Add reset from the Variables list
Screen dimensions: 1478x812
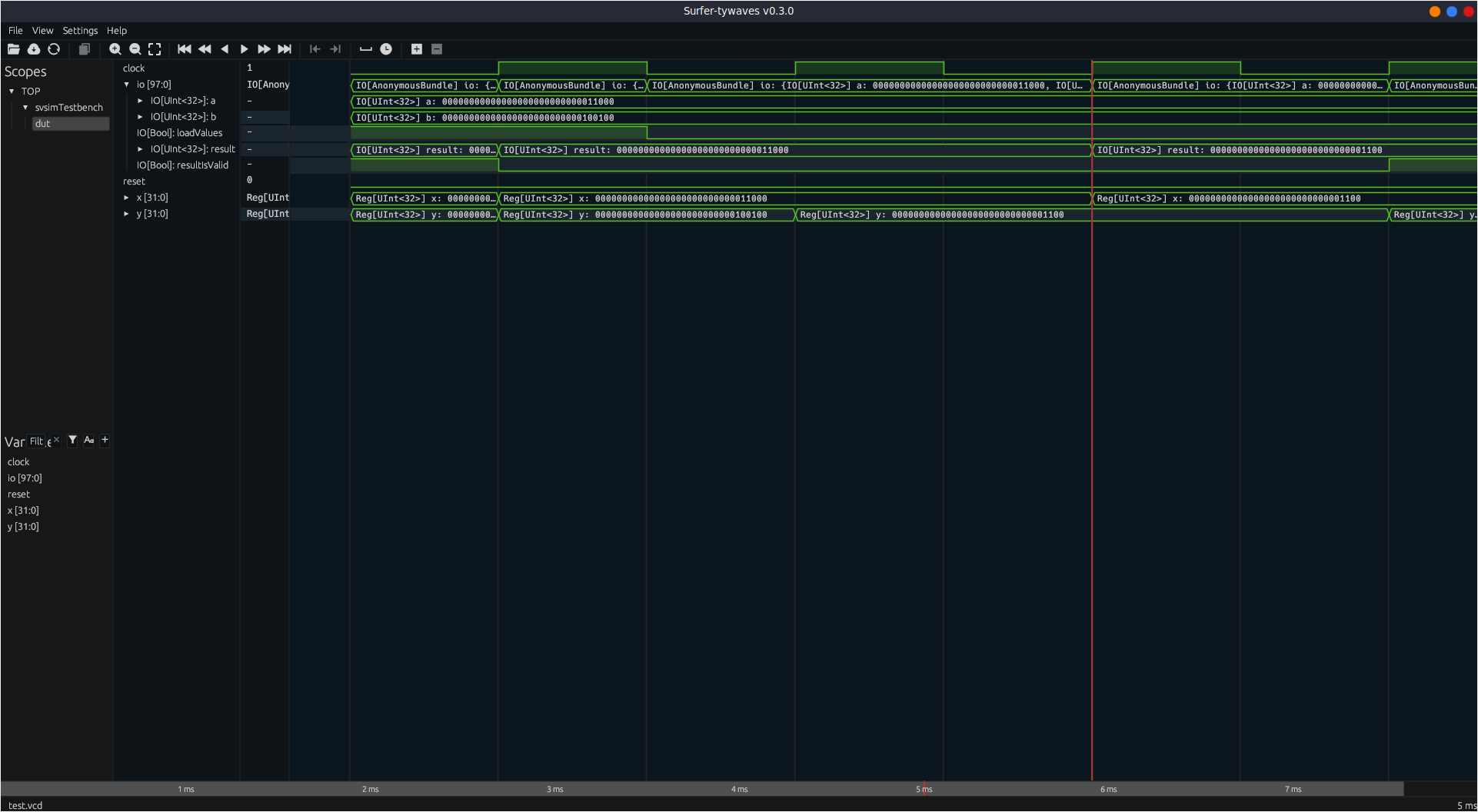[18, 494]
